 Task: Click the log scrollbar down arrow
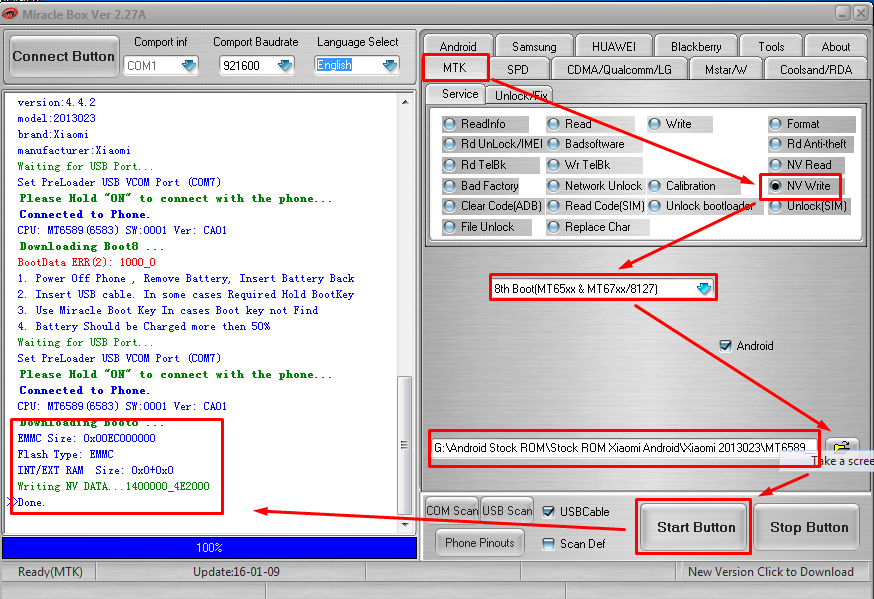pos(405,525)
